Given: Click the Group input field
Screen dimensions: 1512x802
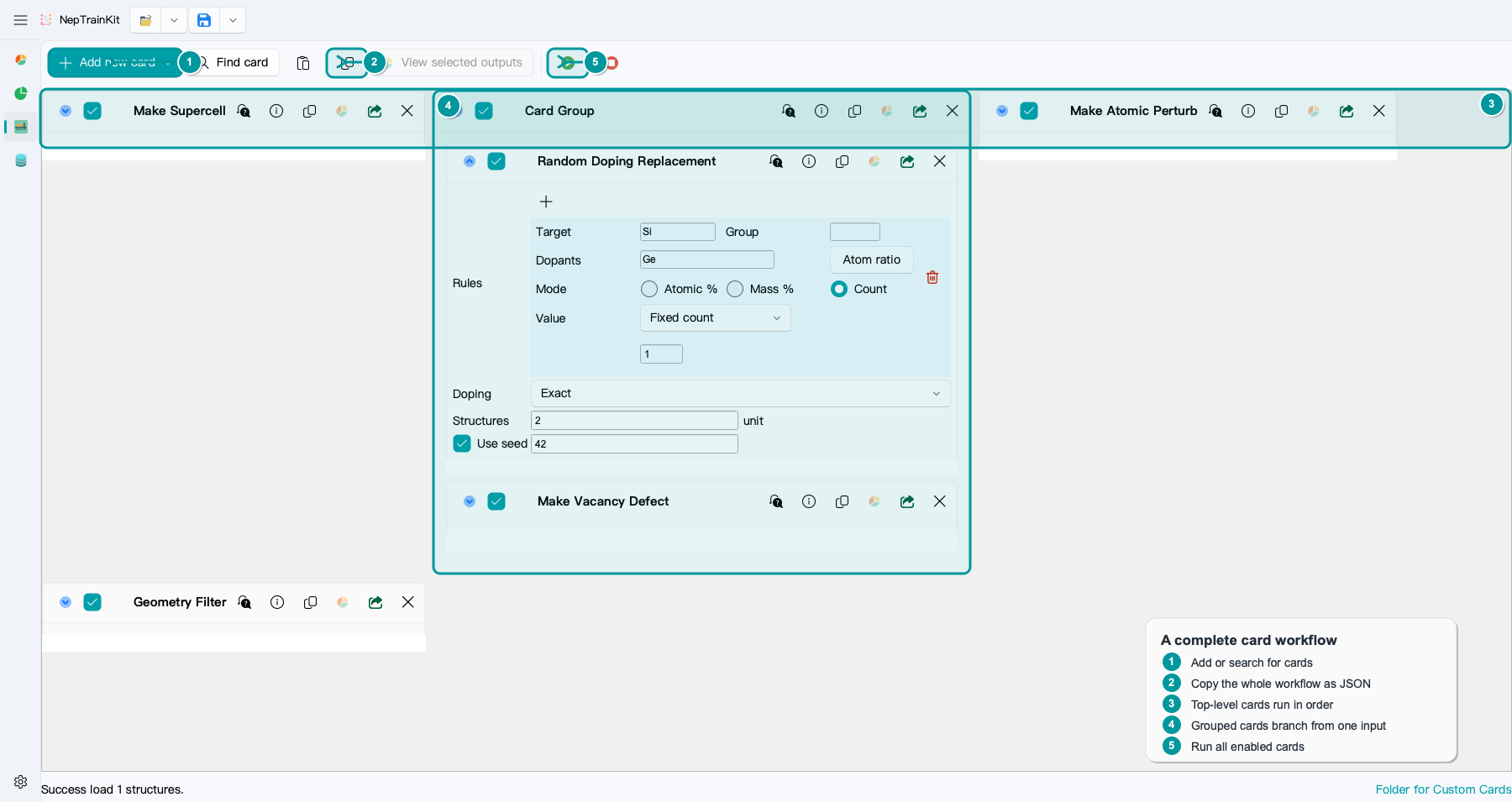Looking at the screenshot, I should point(854,232).
